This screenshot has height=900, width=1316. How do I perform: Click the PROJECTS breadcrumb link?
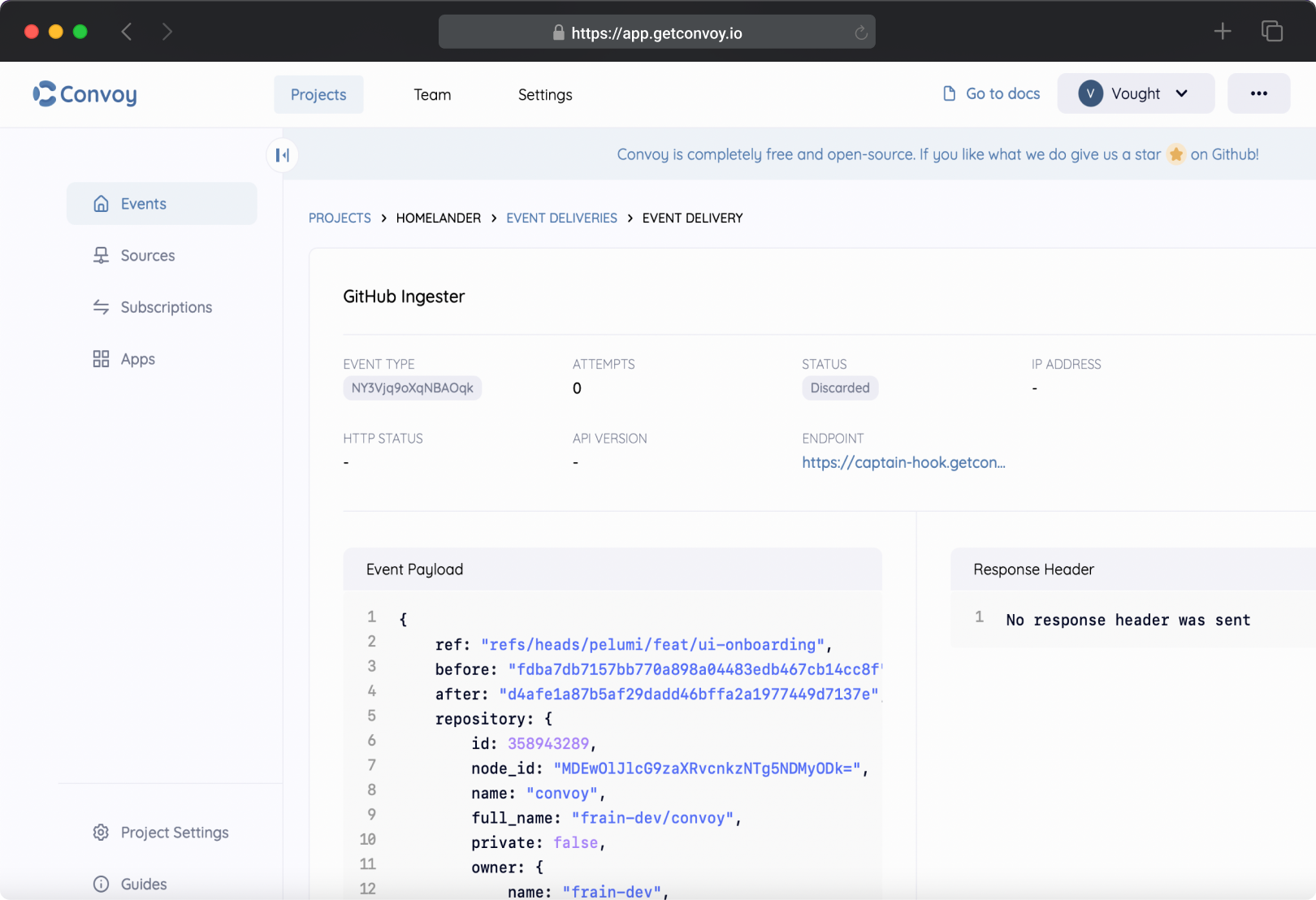340,218
